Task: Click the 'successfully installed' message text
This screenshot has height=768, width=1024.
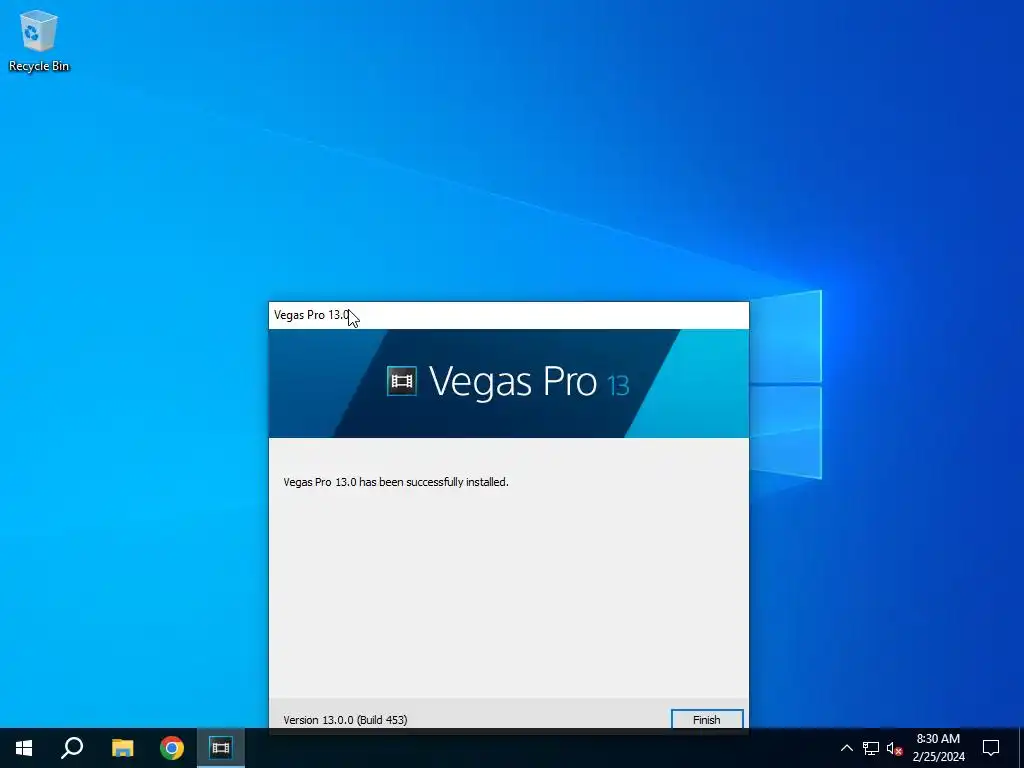Action: [396, 482]
